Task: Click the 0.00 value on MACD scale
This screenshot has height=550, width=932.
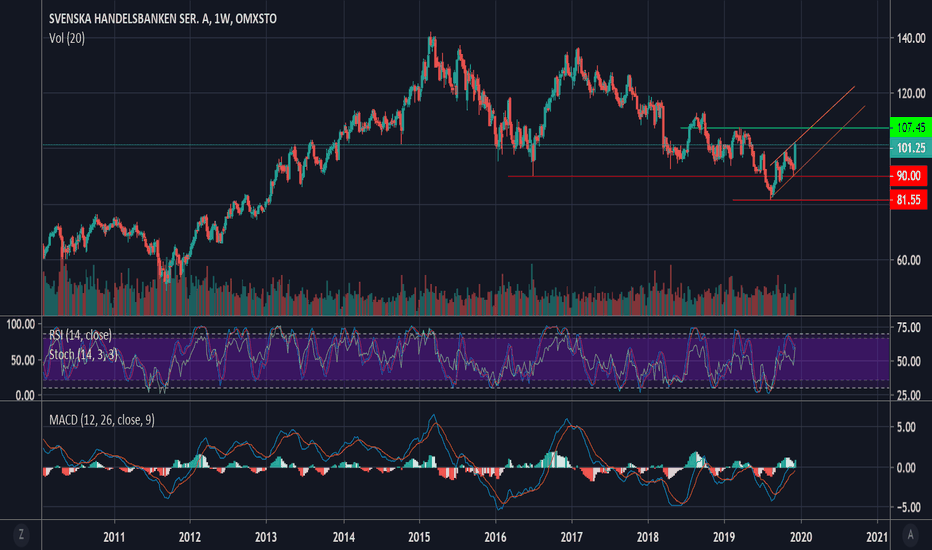Action: pyautogui.click(x=906, y=468)
